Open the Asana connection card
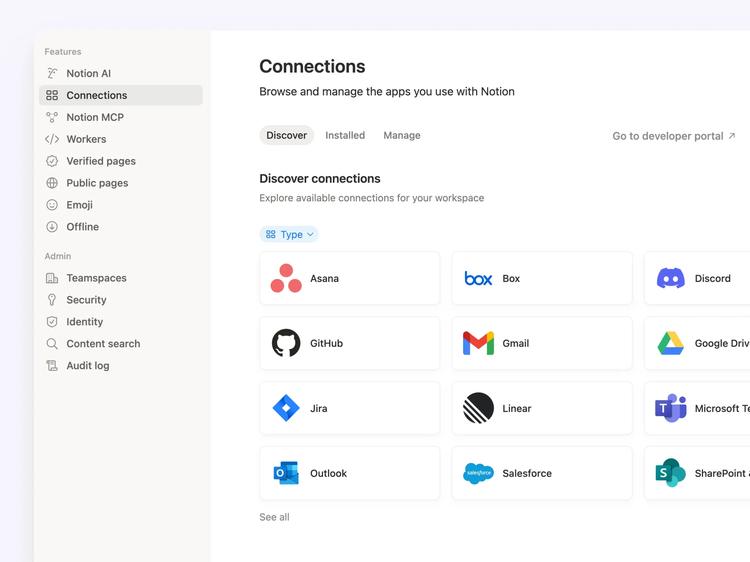750x562 pixels. pos(350,278)
